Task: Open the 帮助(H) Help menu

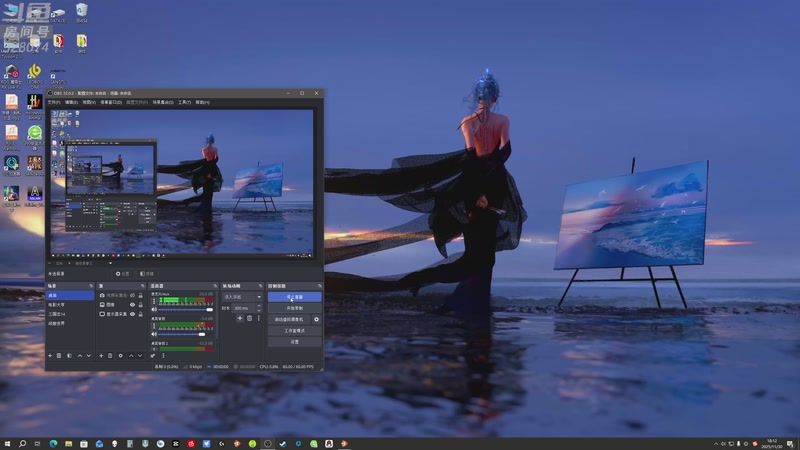Action: (x=203, y=102)
